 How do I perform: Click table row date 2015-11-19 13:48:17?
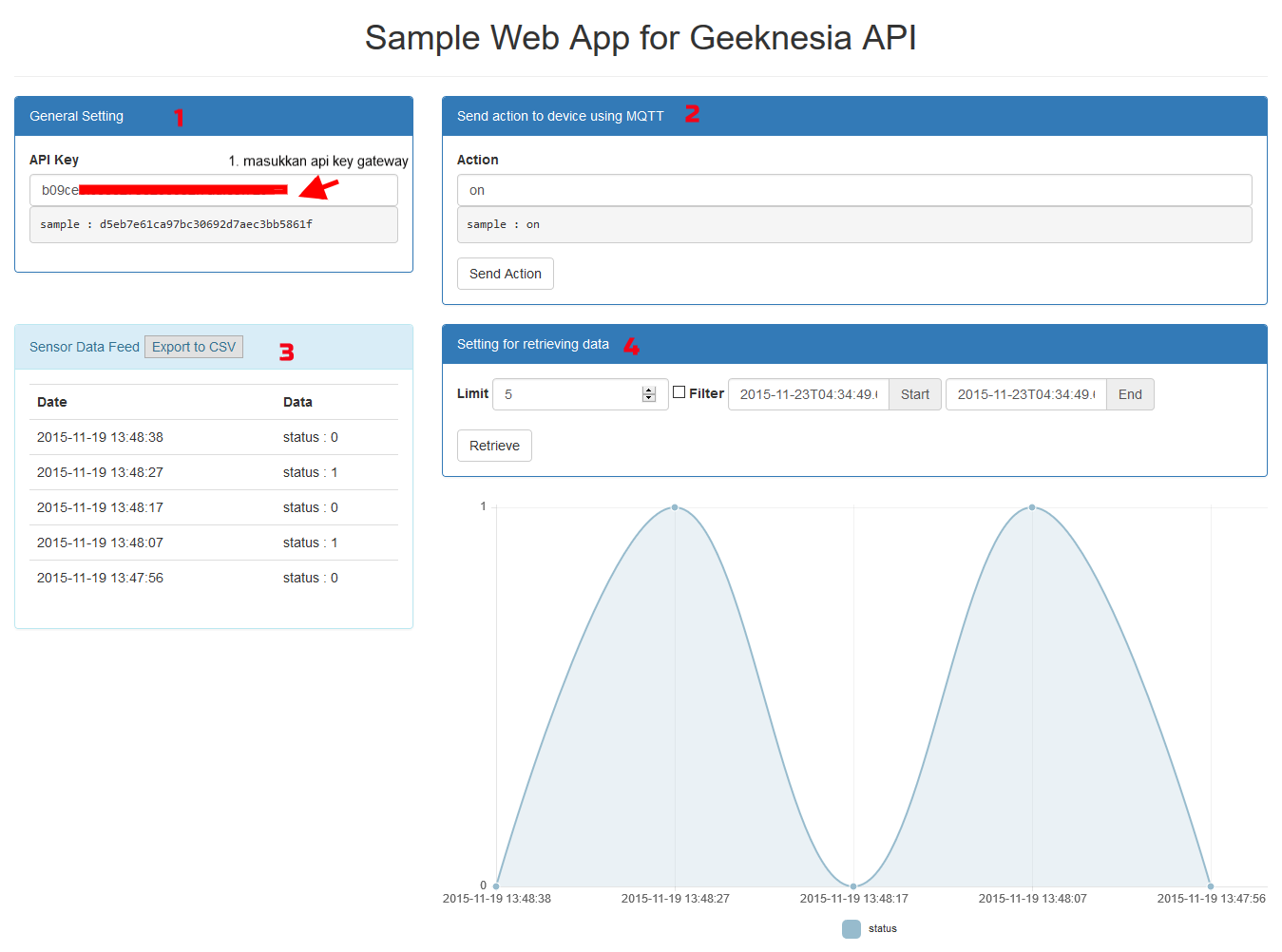tap(100, 507)
